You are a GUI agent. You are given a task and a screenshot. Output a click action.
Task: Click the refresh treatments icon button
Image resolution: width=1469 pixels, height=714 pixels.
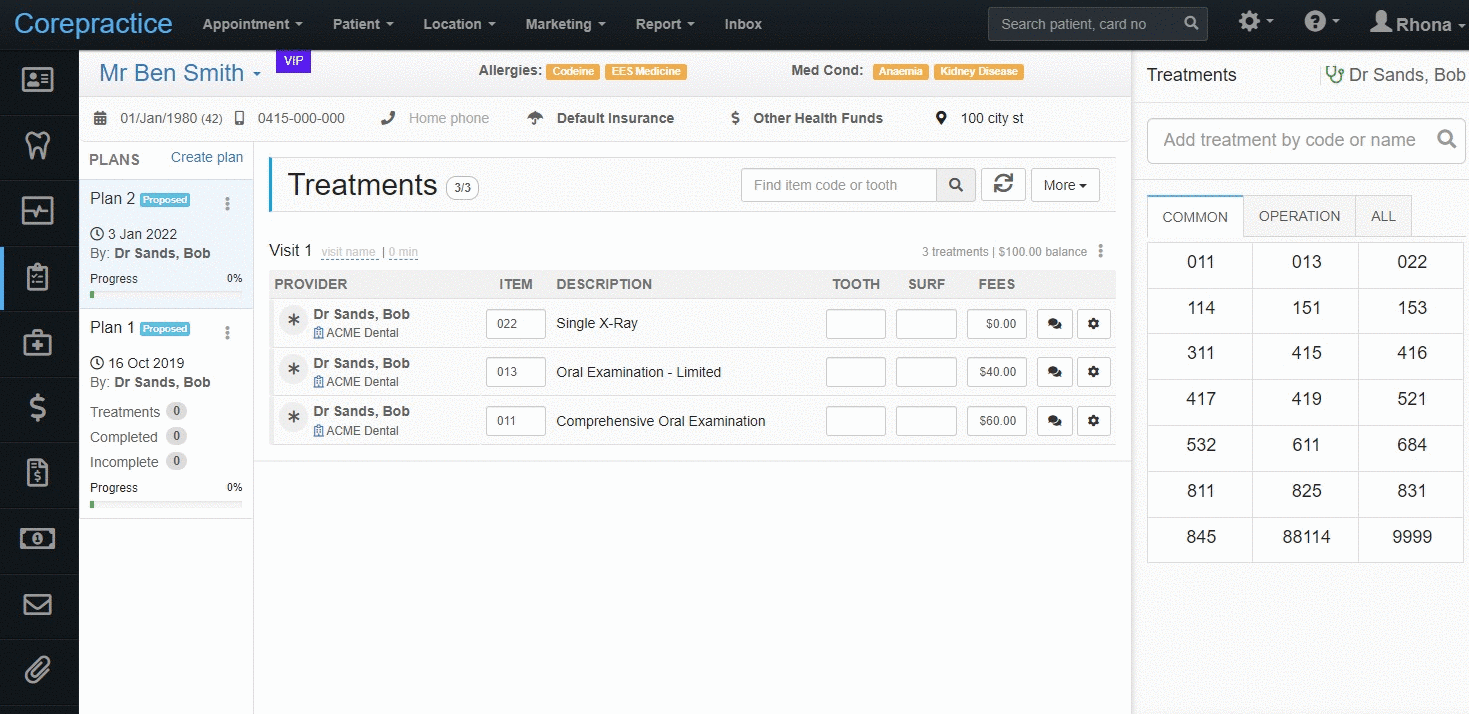pyautogui.click(x=1003, y=185)
